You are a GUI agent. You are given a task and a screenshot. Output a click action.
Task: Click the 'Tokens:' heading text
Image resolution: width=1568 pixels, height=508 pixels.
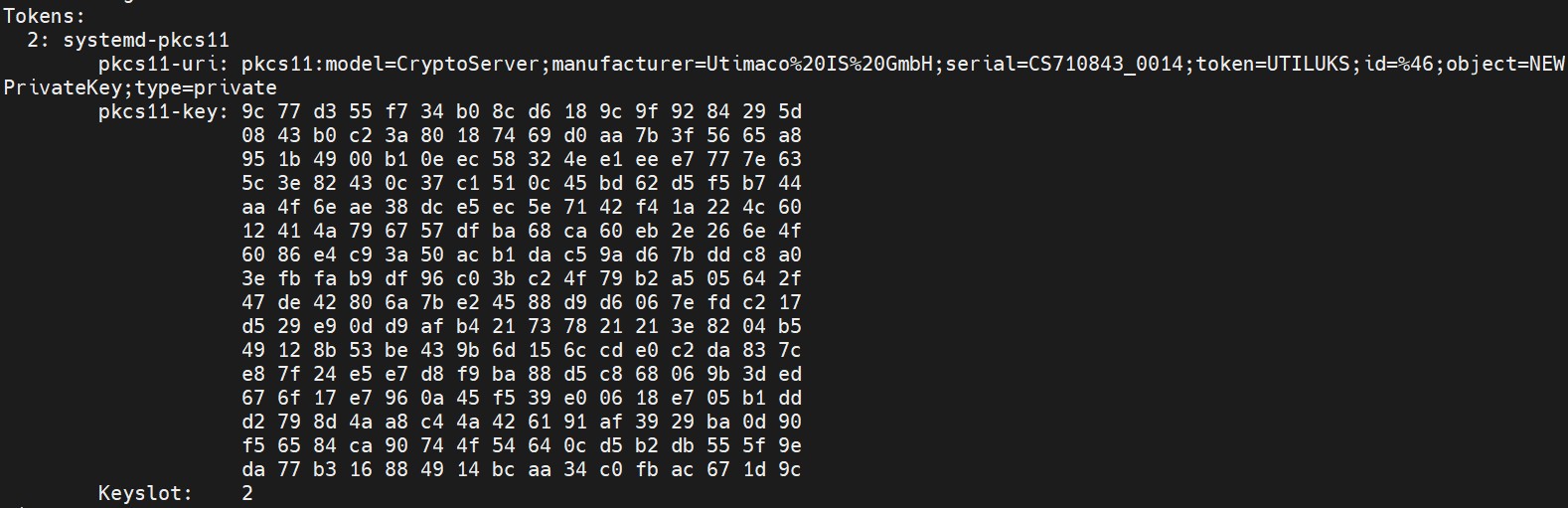45,16
